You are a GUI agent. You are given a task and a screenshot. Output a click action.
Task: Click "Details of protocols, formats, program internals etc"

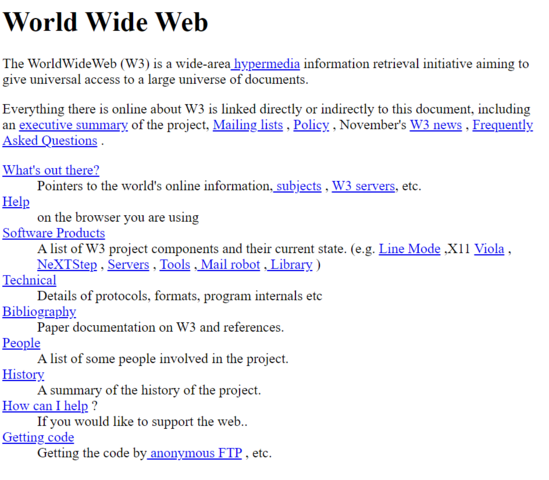180,297
